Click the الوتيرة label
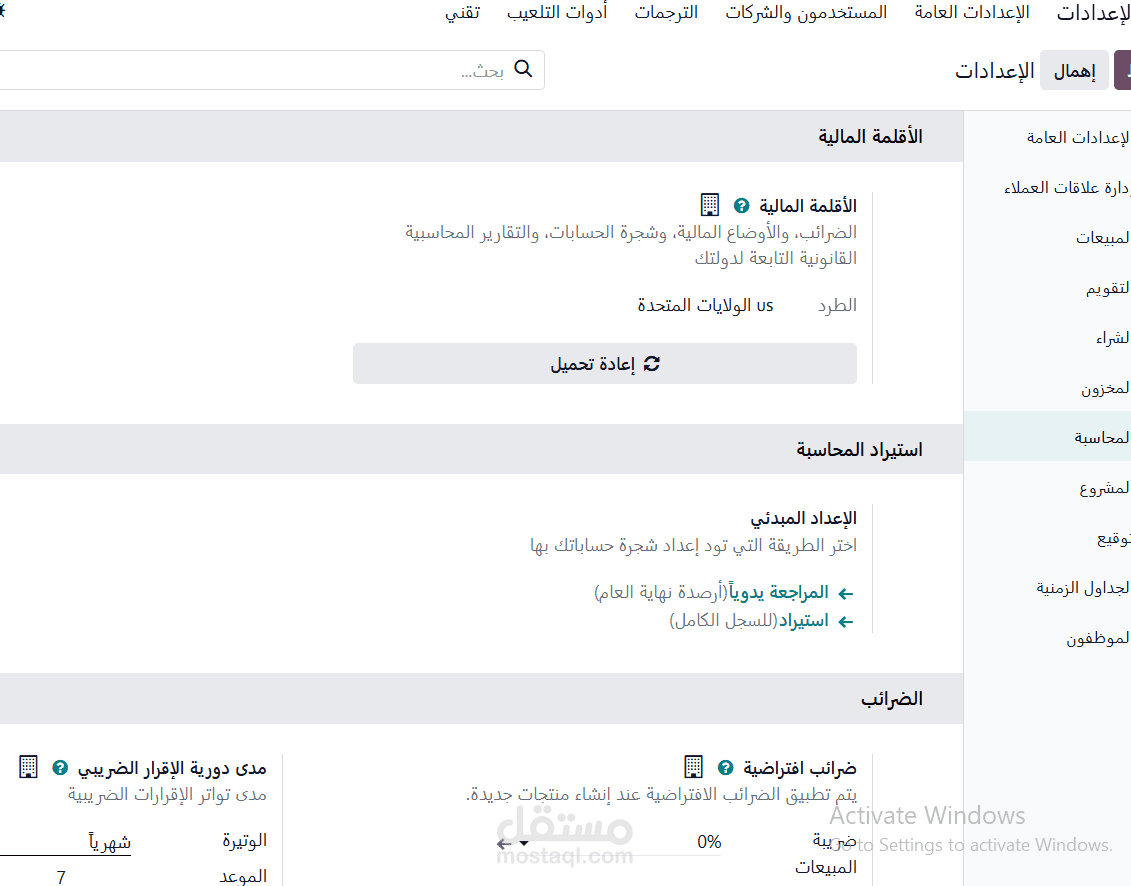This screenshot has height=886, width=1131. coord(245,840)
